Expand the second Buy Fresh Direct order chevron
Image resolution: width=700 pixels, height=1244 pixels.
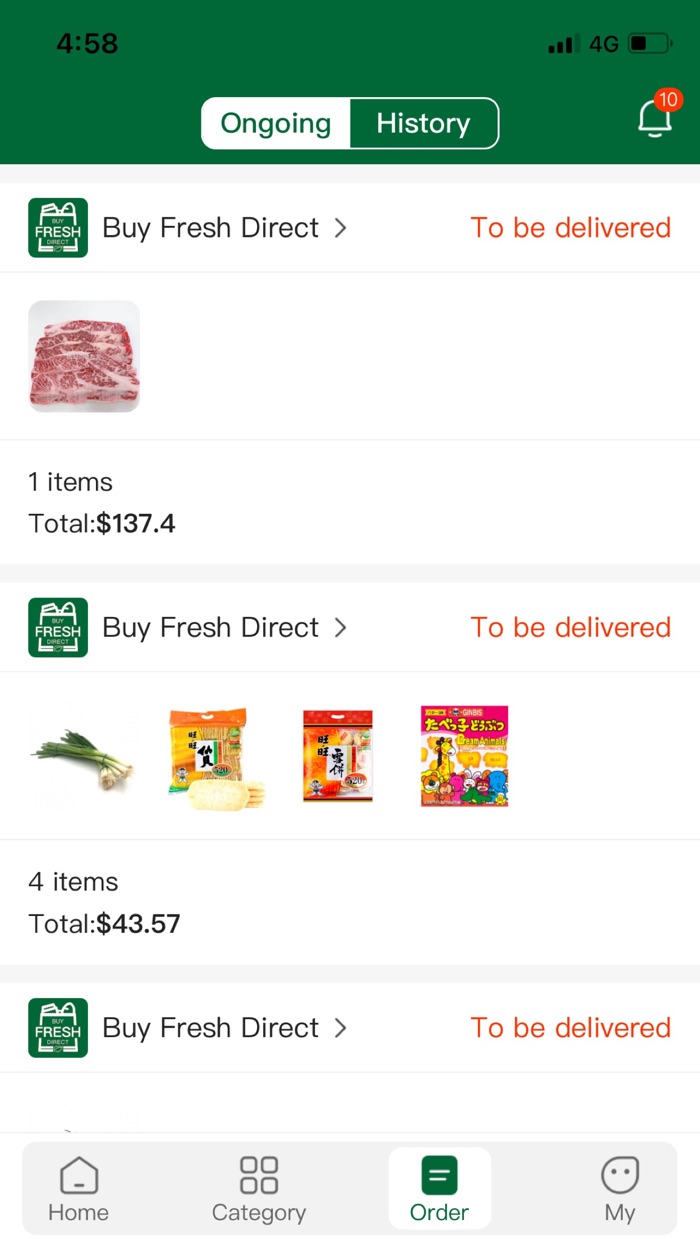click(x=340, y=627)
